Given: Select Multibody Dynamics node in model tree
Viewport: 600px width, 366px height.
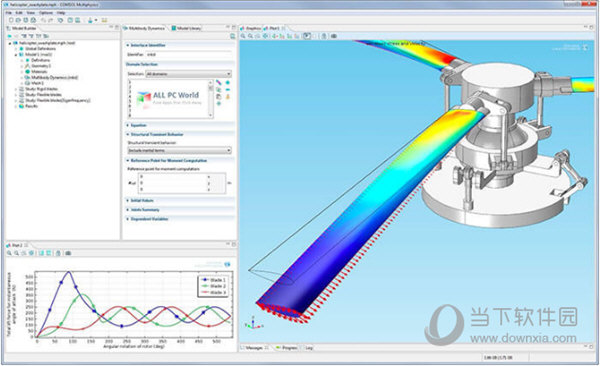Looking at the screenshot, I should 55,77.
